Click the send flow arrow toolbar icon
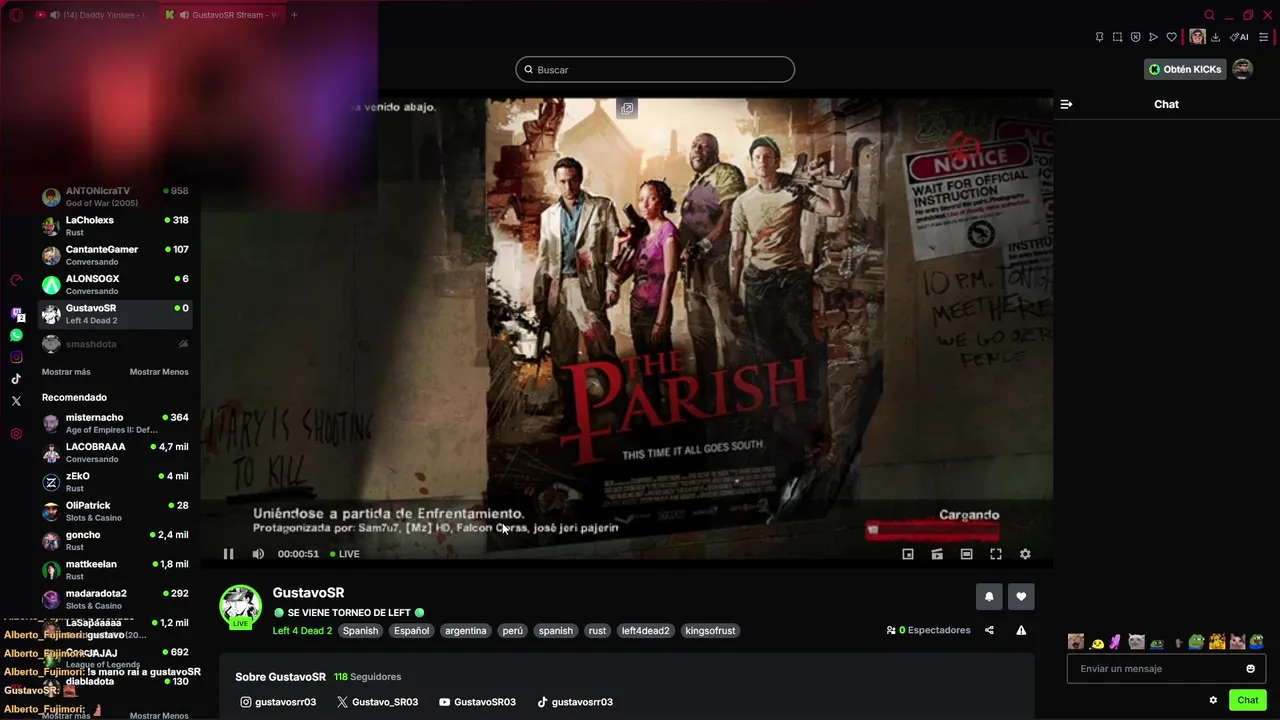The height and width of the screenshot is (720, 1280). (x=1153, y=37)
